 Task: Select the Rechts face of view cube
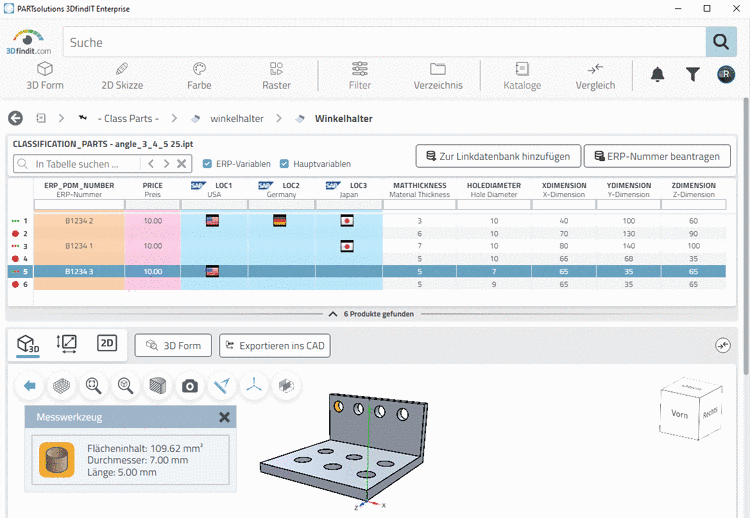(x=710, y=412)
